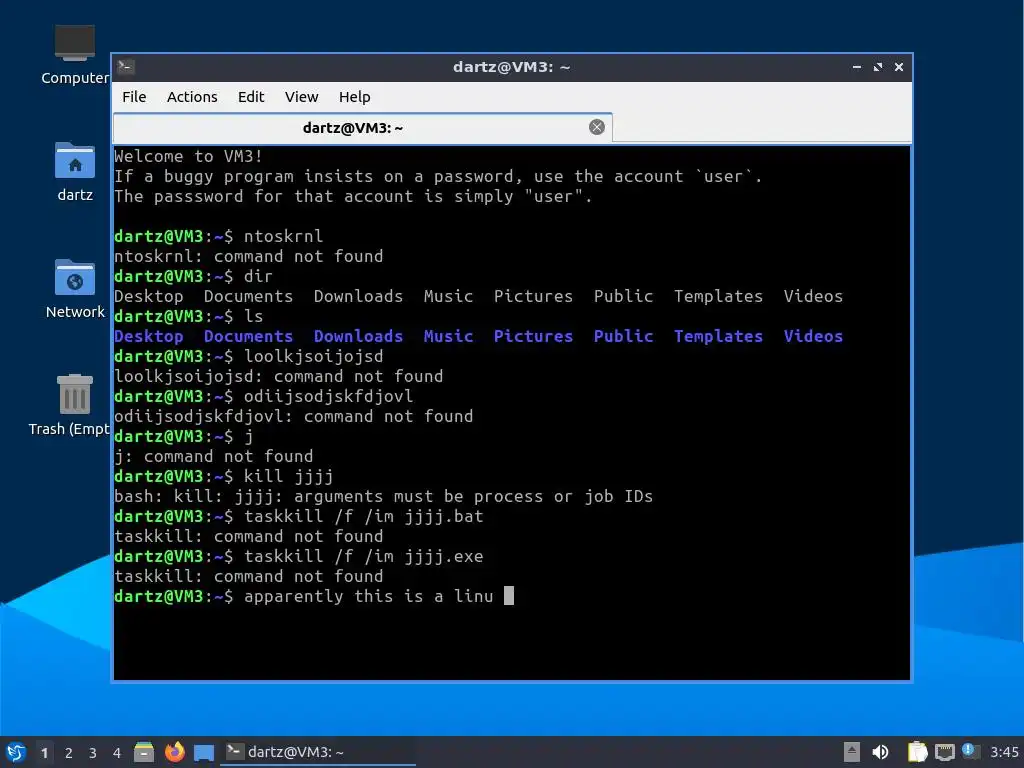
Task: Click the terminal cursor after 'linu'
Action: click(x=509, y=596)
